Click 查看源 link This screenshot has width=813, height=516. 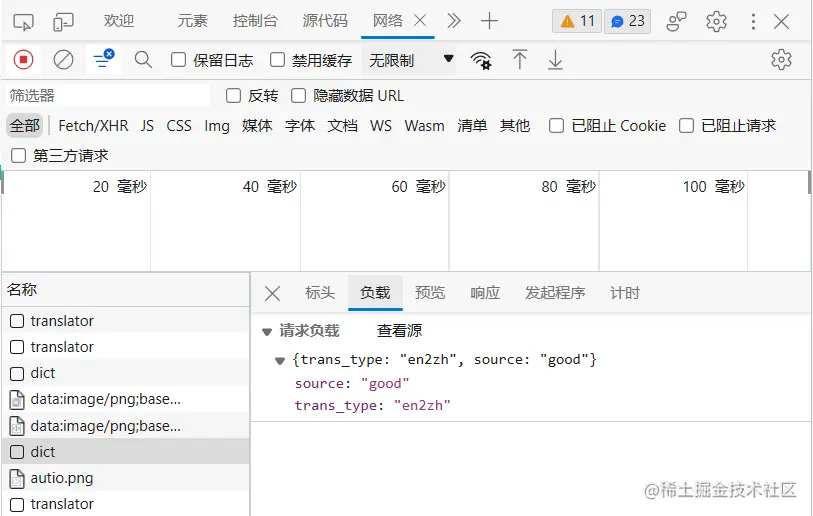(399, 331)
